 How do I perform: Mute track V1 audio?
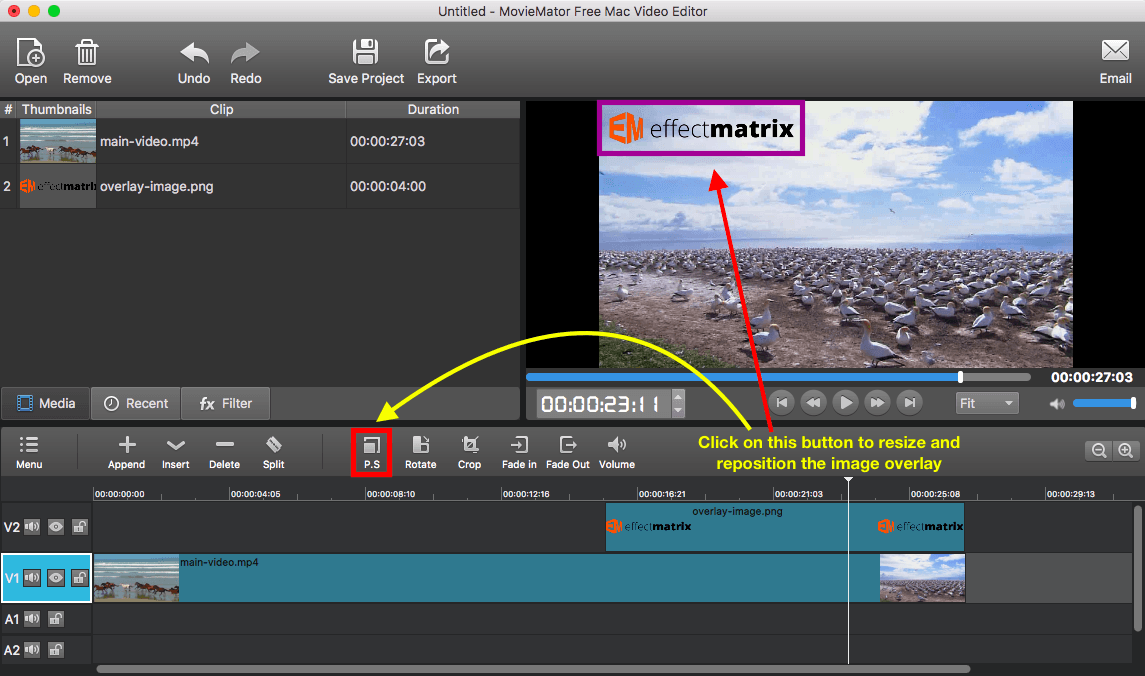(32, 578)
